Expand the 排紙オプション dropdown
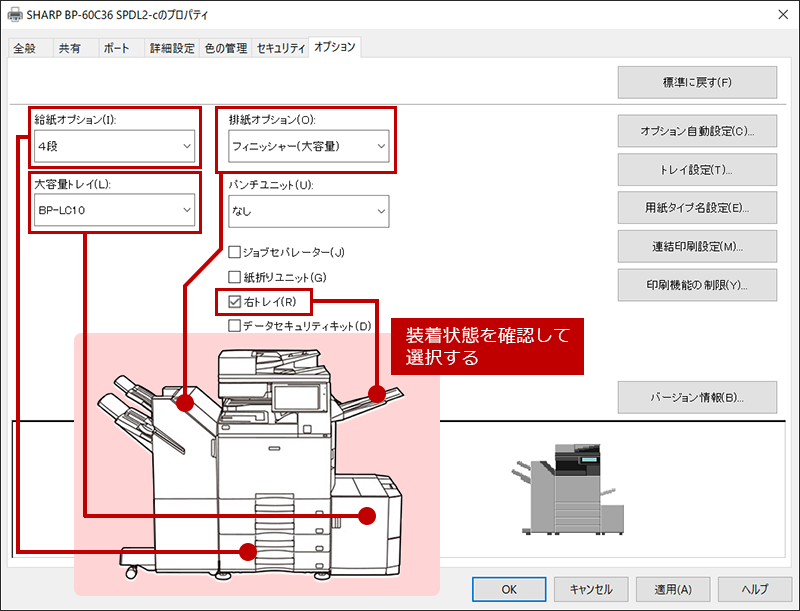The width and height of the screenshot is (800, 611). (307, 147)
